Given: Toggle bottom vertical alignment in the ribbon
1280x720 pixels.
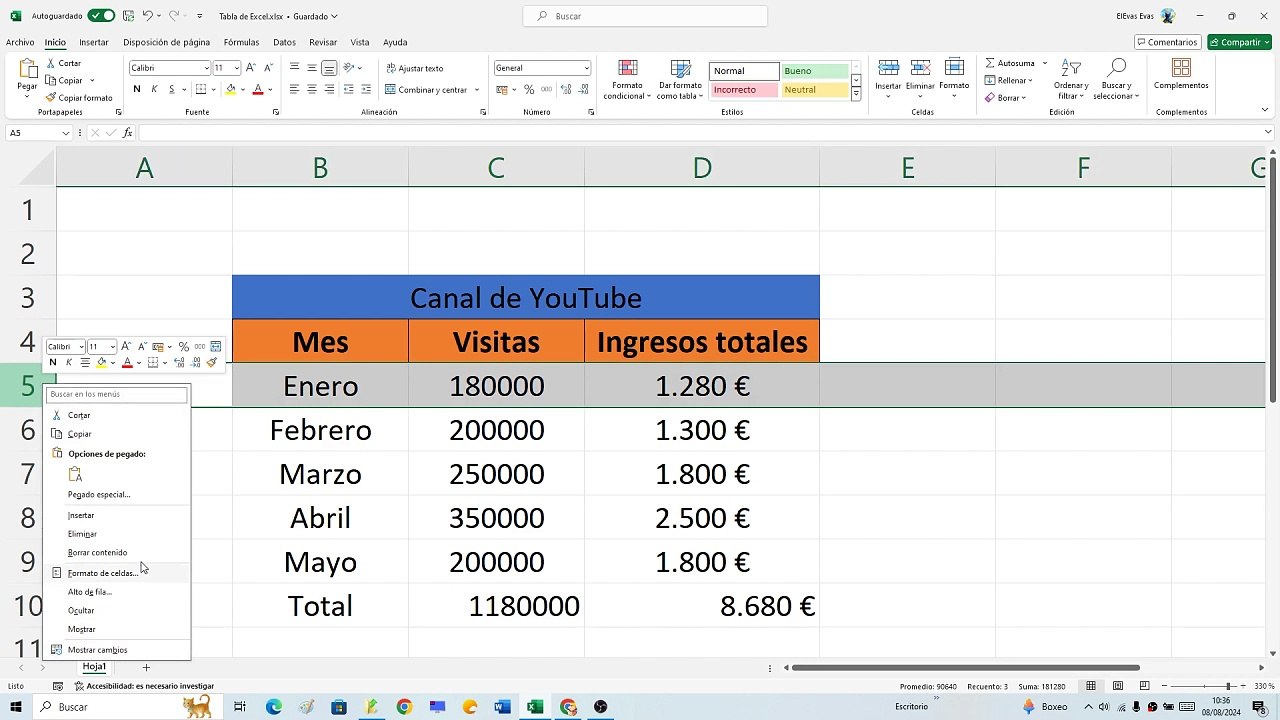Looking at the screenshot, I should (x=329, y=68).
